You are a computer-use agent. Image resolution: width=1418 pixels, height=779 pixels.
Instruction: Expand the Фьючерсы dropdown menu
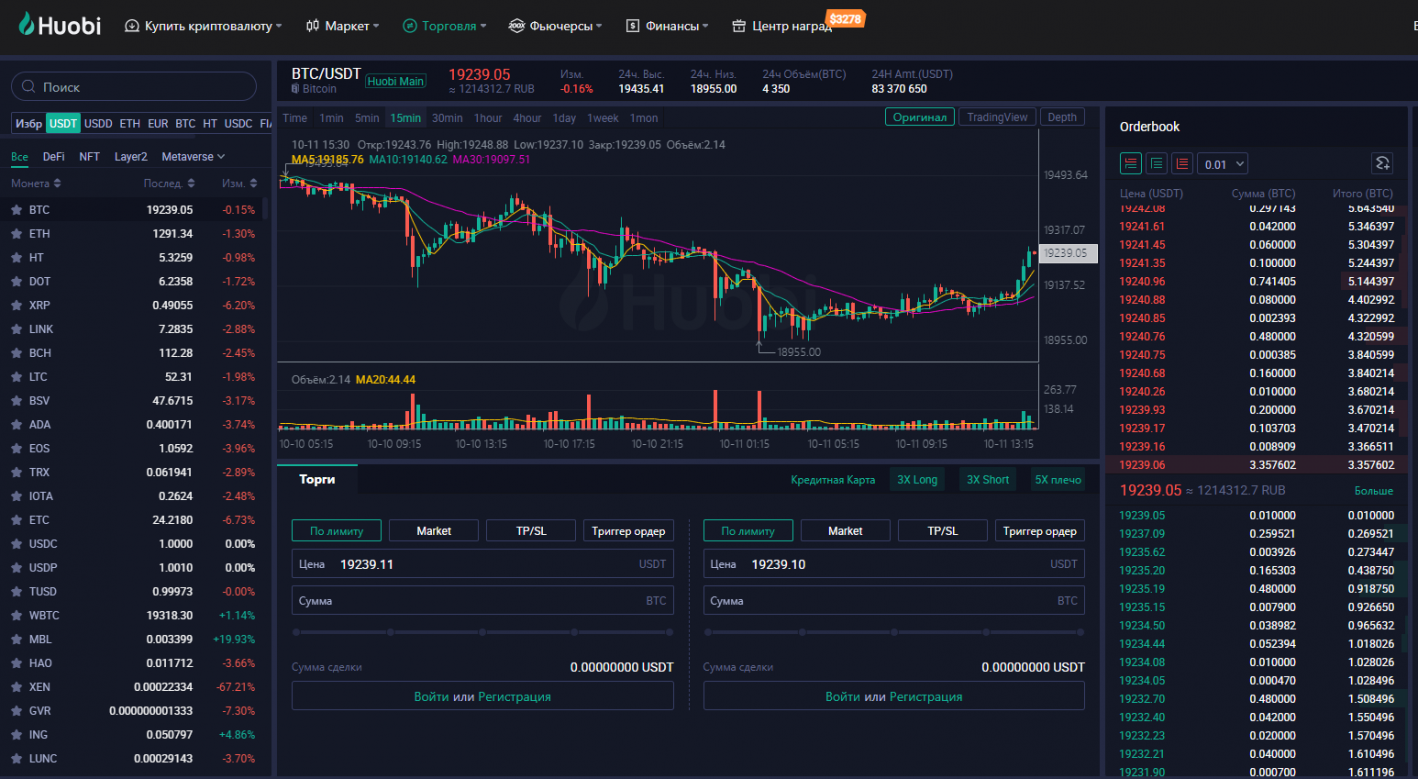pos(555,26)
